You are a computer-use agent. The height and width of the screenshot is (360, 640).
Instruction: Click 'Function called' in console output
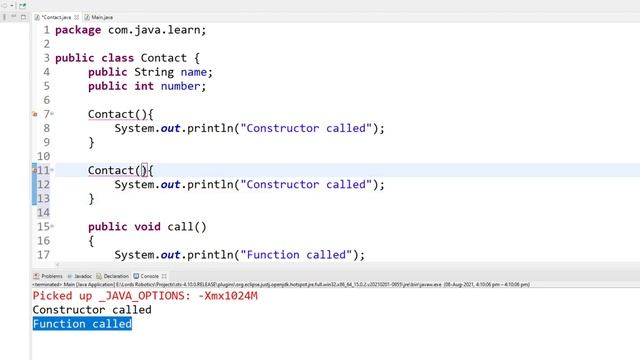coord(82,324)
